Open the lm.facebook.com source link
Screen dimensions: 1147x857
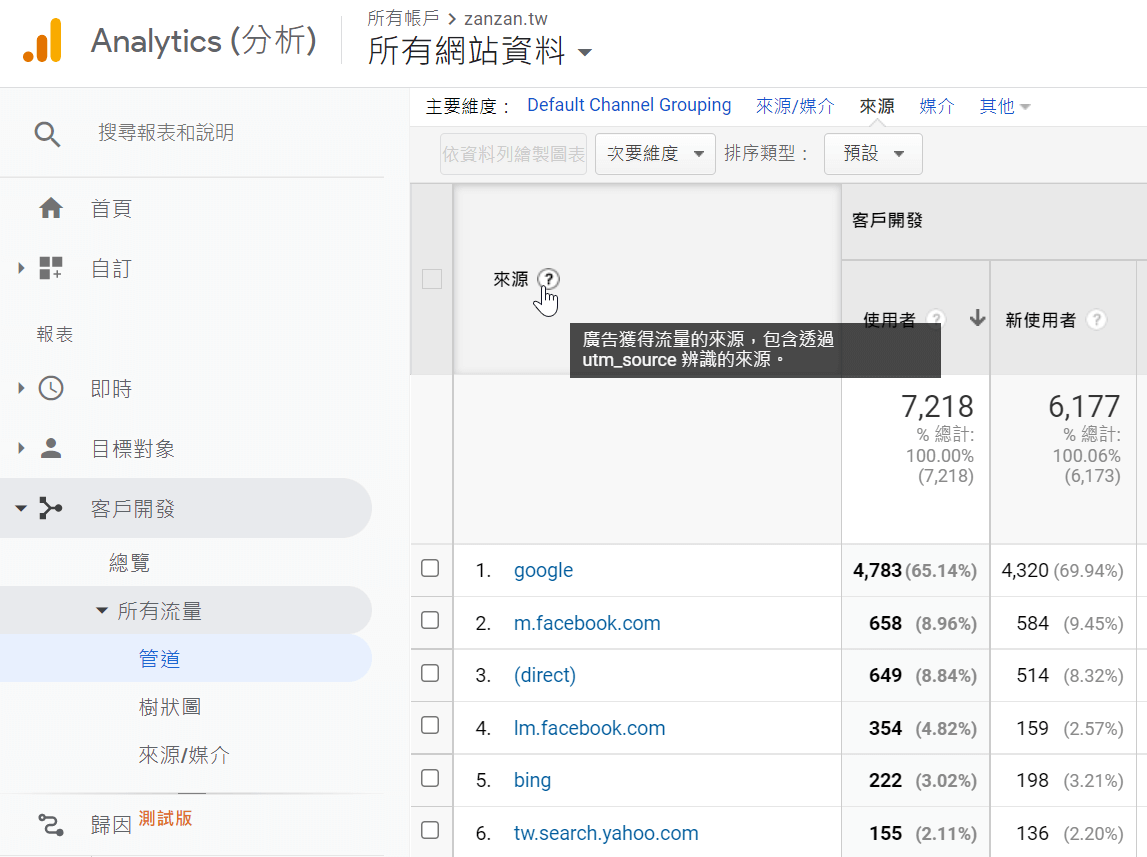(x=589, y=728)
